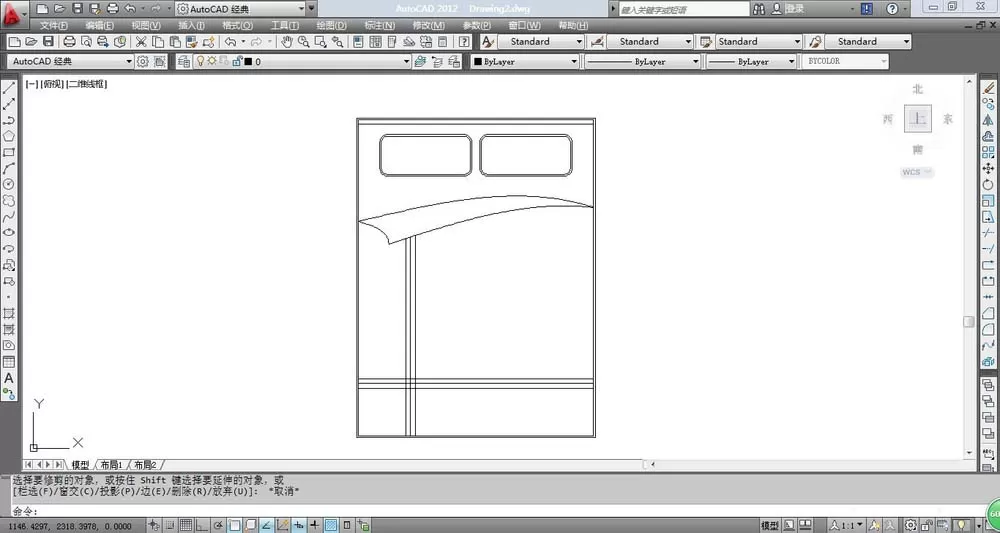Open the ByLayer color dropdown
The width and height of the screenshot is (1000, 533).
click(x=525, y=62)
